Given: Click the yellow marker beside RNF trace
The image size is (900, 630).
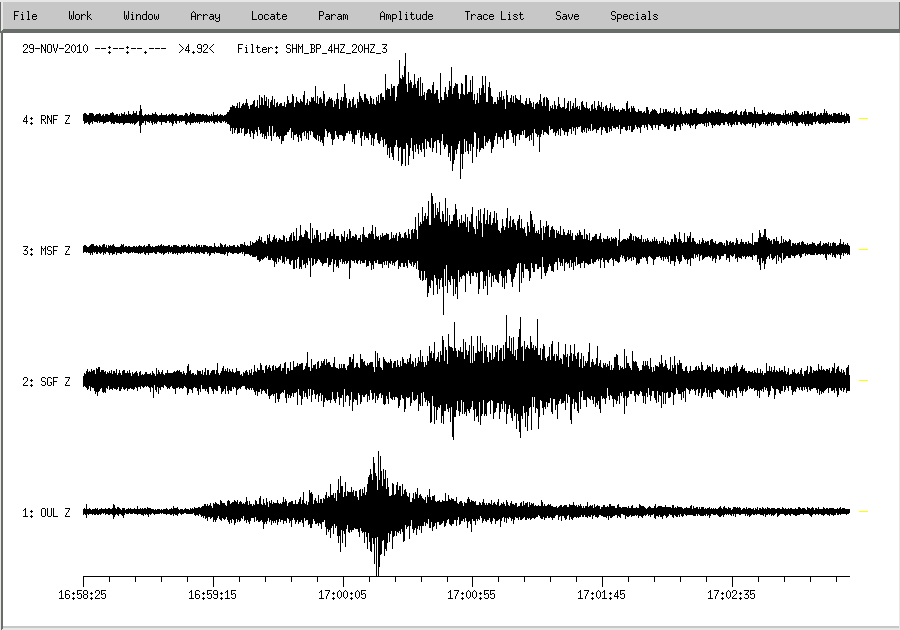Looking at the screenshot, I should 864,119.
